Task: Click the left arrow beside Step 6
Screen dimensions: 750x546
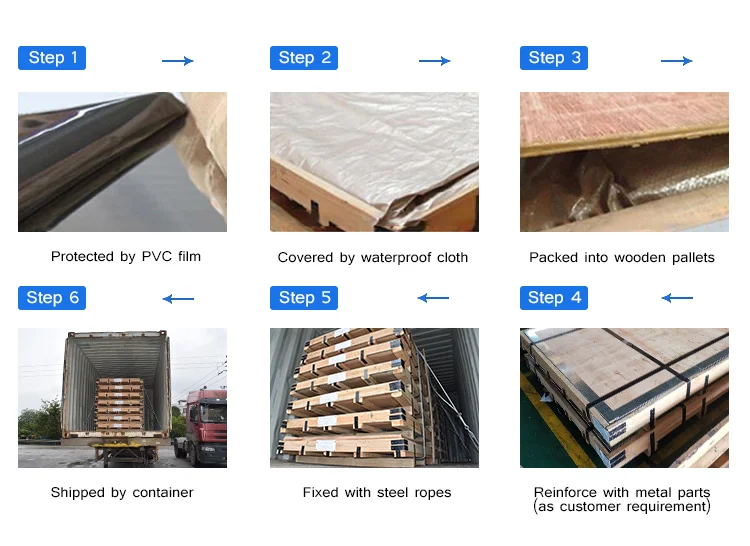Action: click(178, 299)
